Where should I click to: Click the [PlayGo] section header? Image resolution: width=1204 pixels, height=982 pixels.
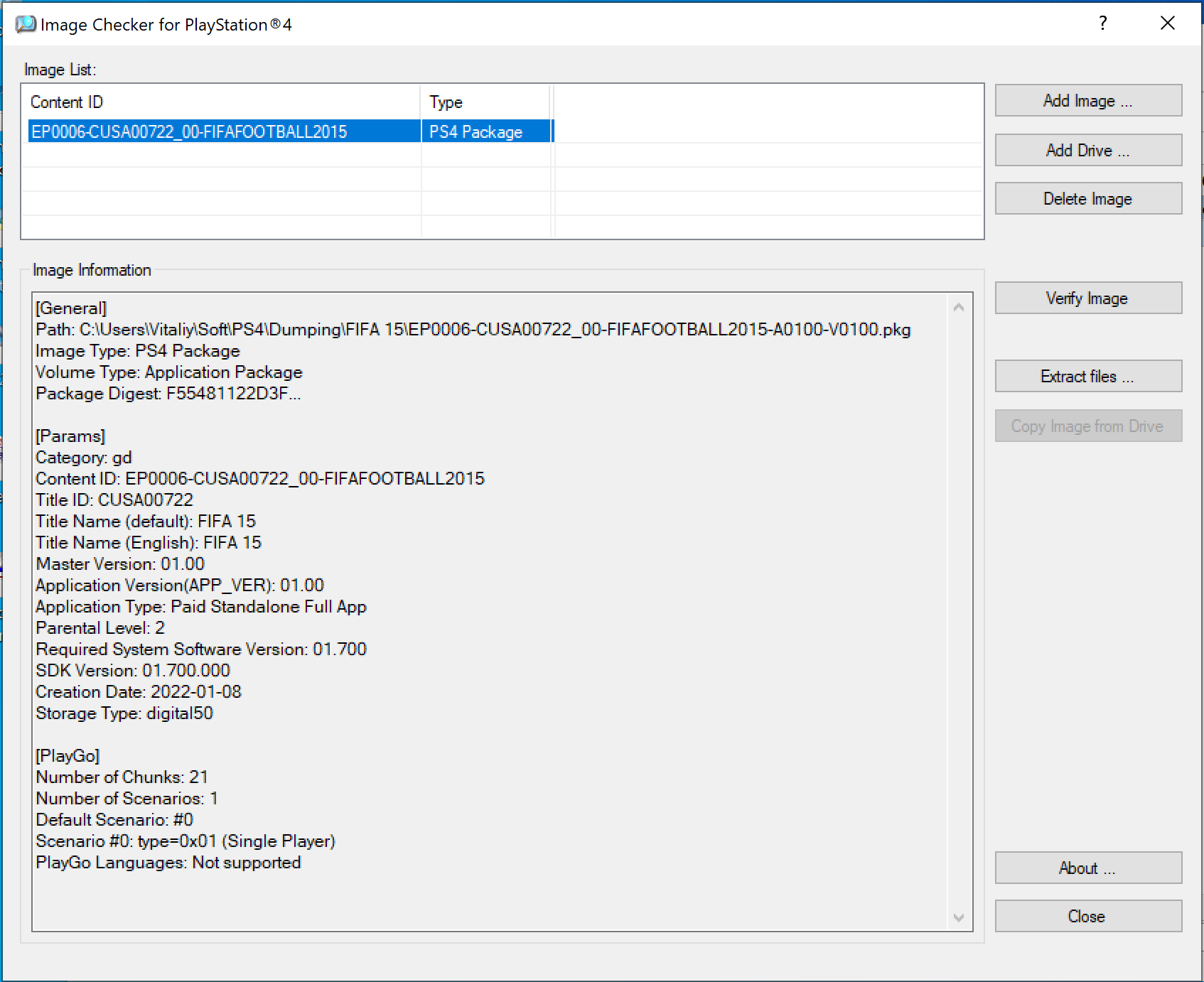(x=68, y=756)
